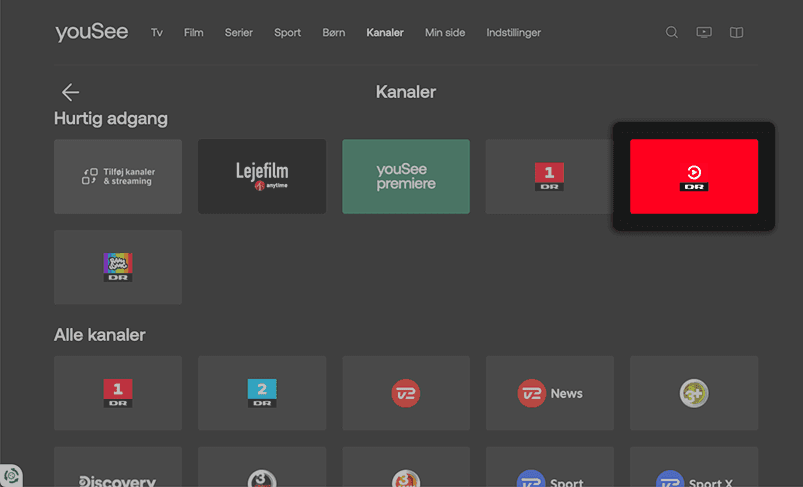
Task: Click Tilføj kanaler & streaming tile
Action: (x=118, y=177)
